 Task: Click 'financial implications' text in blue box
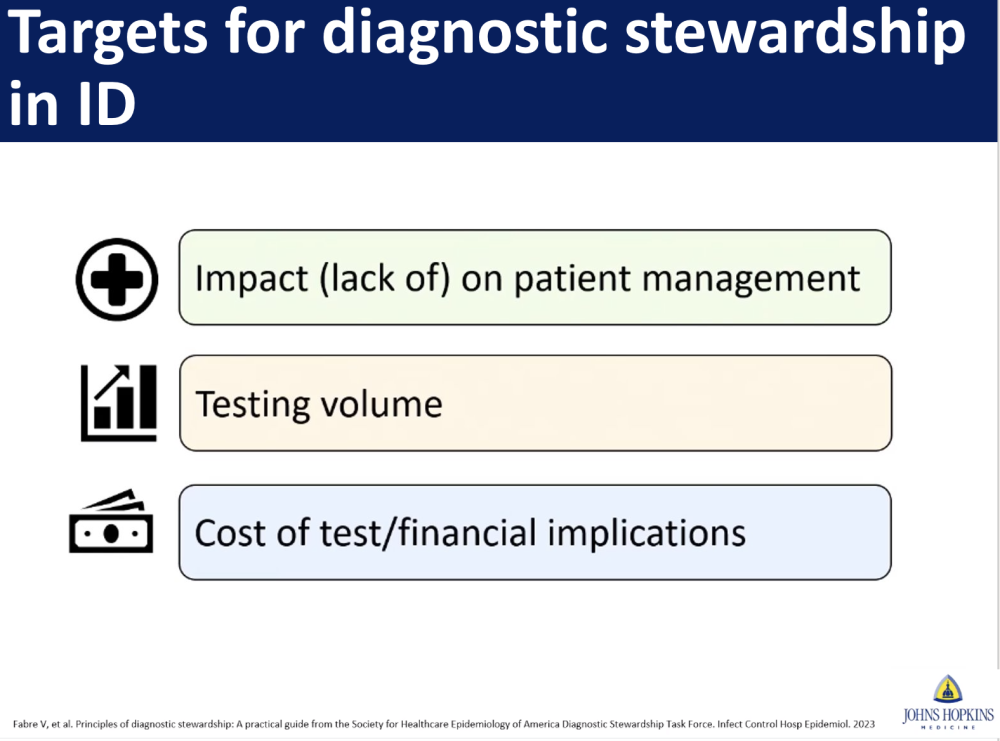click(x=572, y=534)
